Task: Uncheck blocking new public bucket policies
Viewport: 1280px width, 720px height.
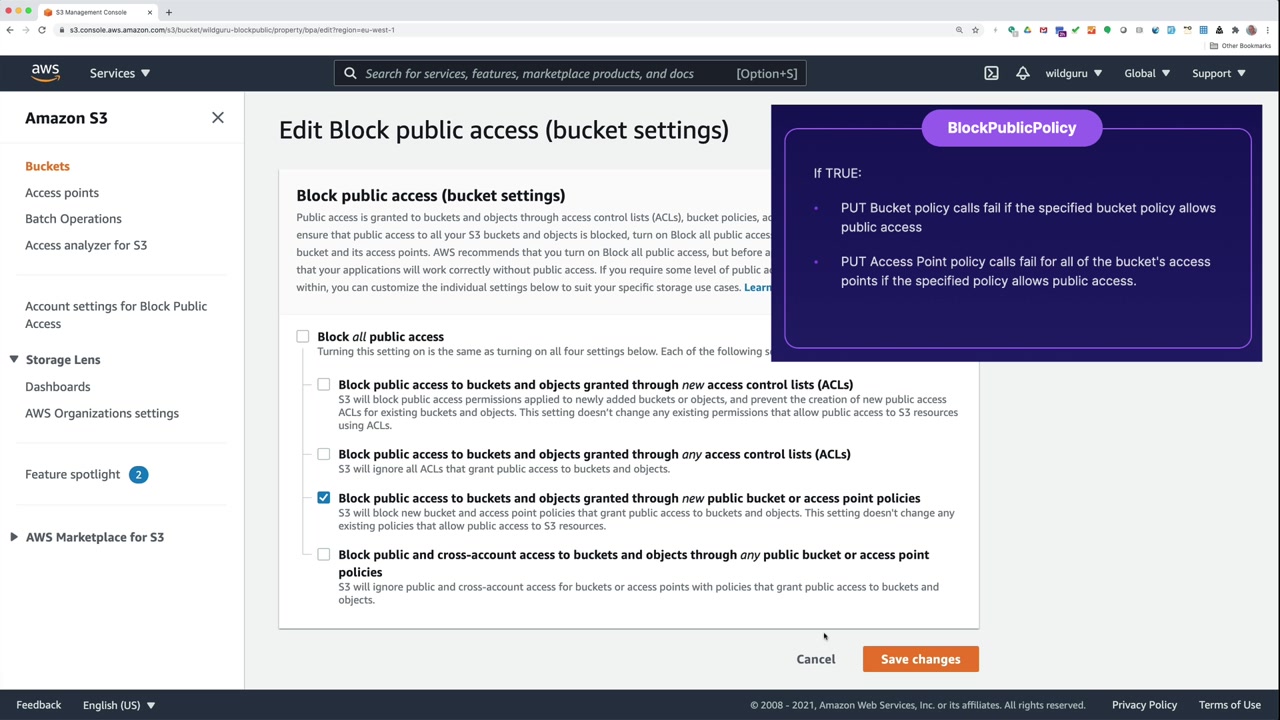Action: pos(324,498)
